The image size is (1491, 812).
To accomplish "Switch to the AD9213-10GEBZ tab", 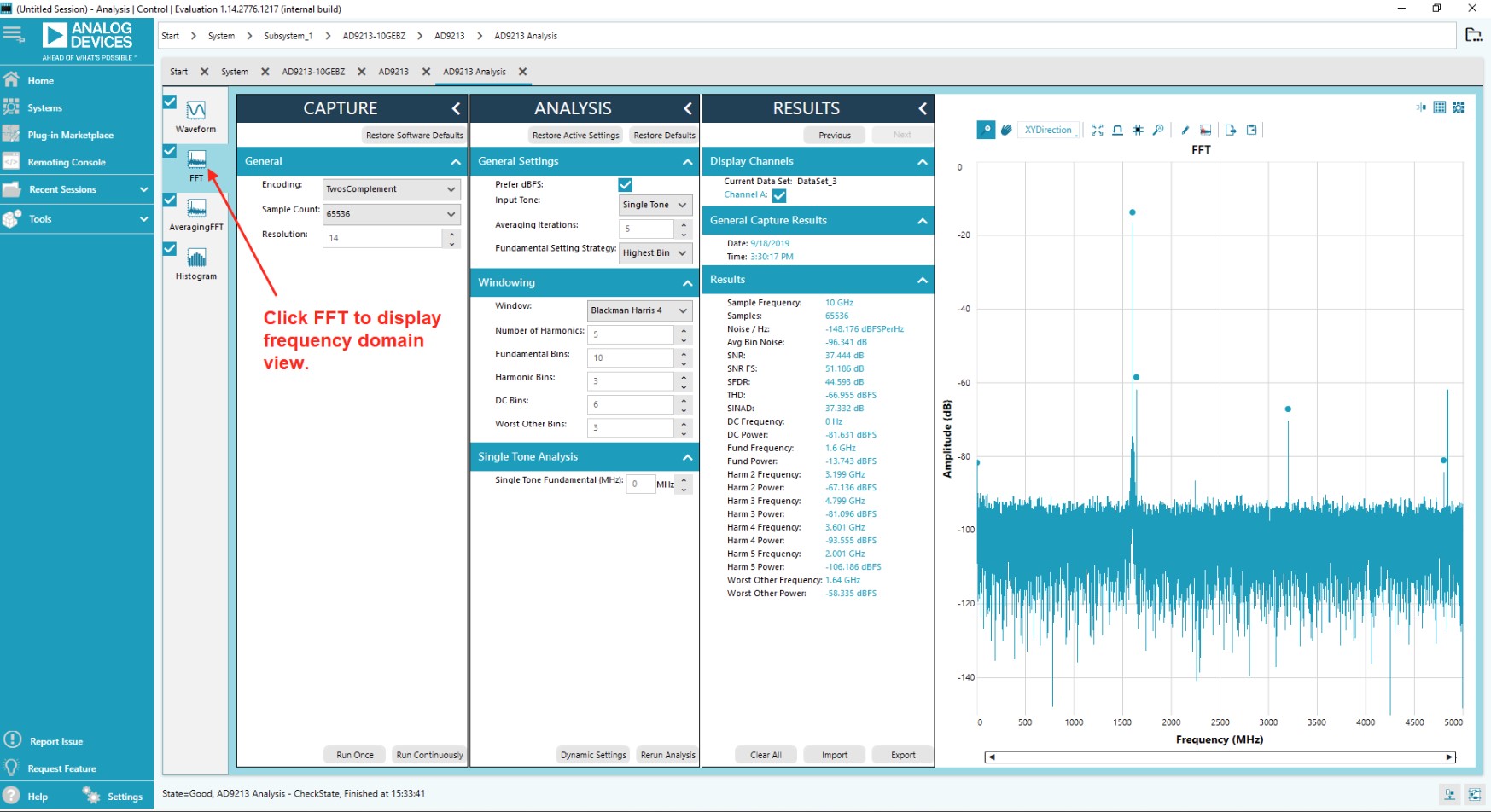I will (x=313, y=72).
